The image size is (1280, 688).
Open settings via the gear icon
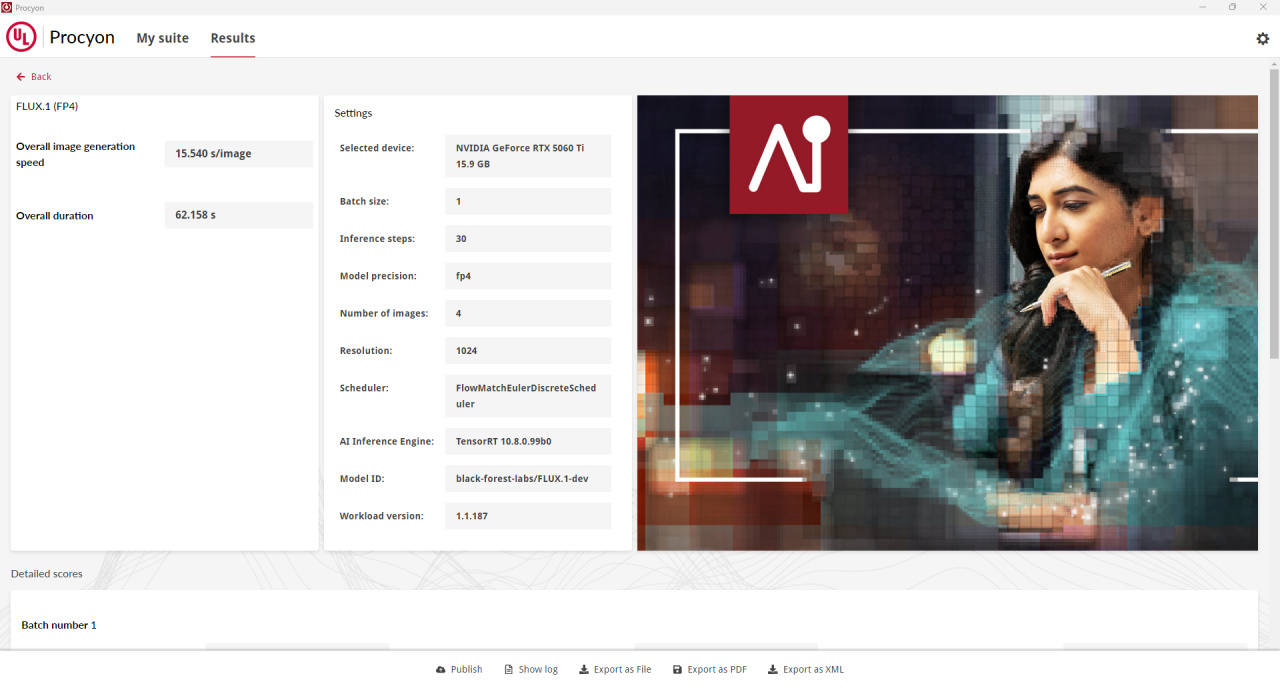(x=1263, y=38)
